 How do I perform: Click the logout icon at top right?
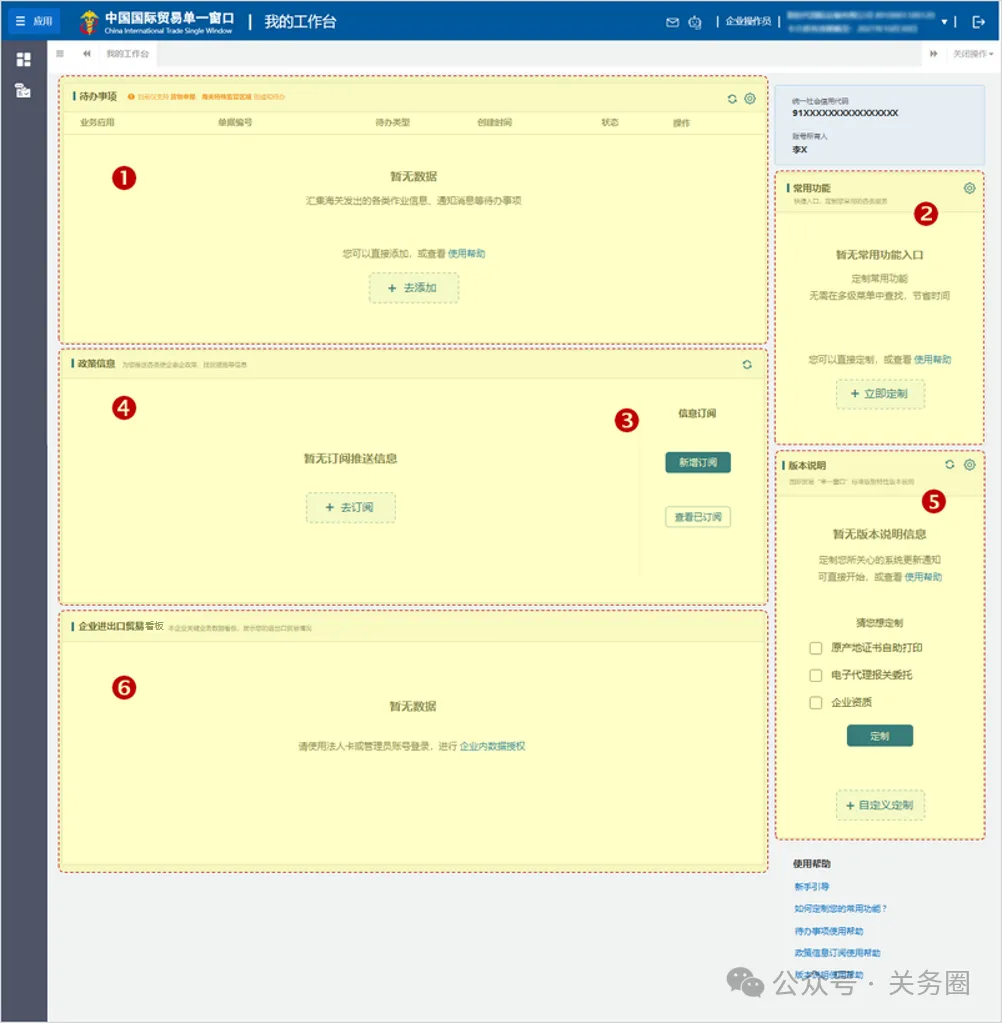coord(978,22)
